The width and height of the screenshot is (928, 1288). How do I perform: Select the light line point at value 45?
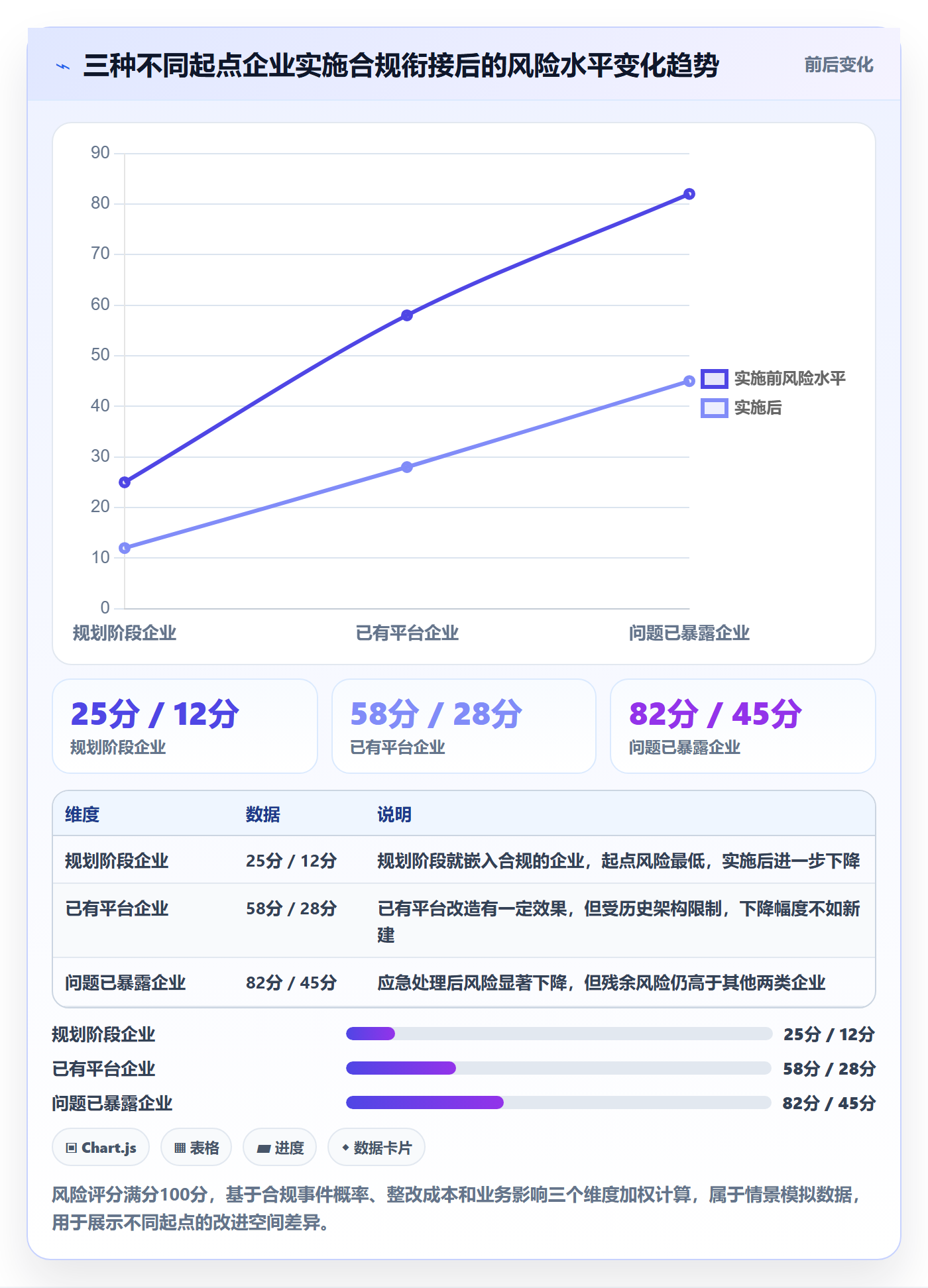tap(689, 381)
